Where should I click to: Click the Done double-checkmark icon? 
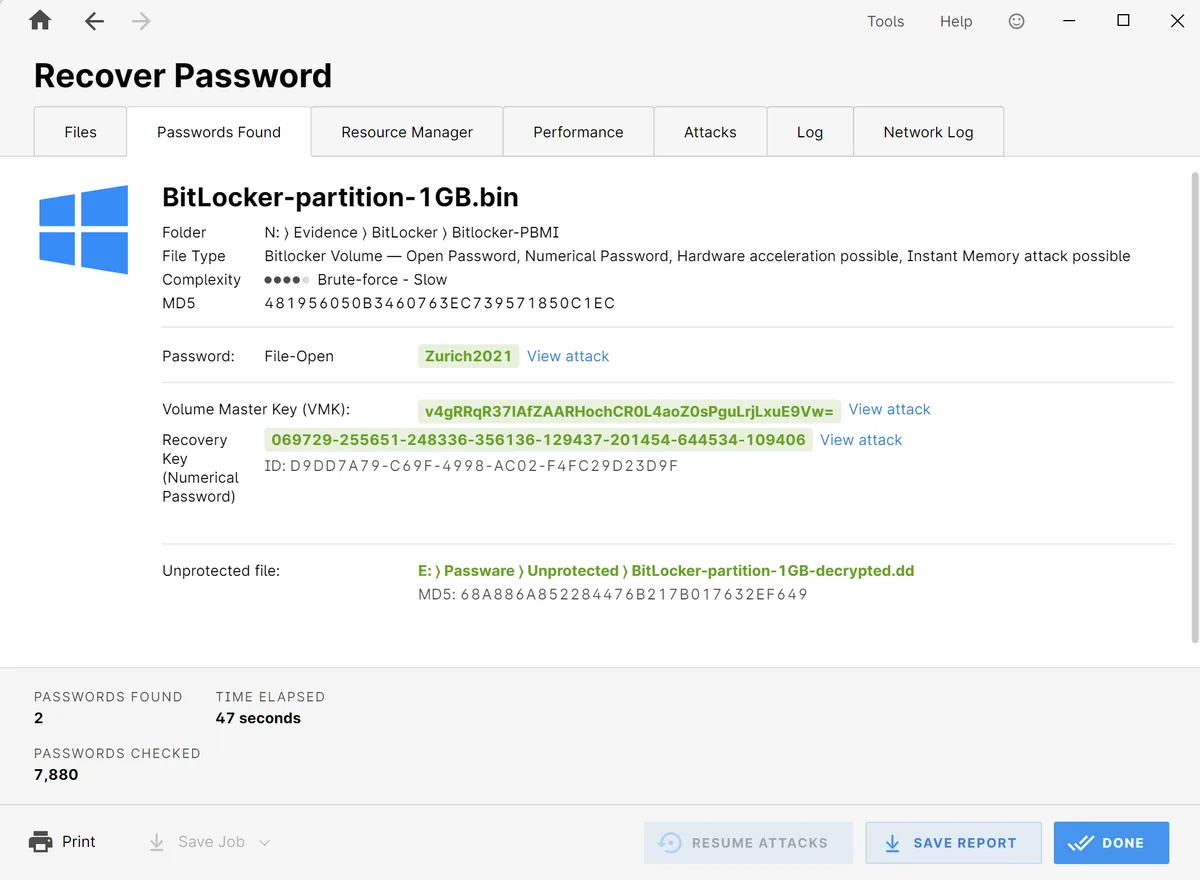pyautogui.click(x=1081, y=843)
